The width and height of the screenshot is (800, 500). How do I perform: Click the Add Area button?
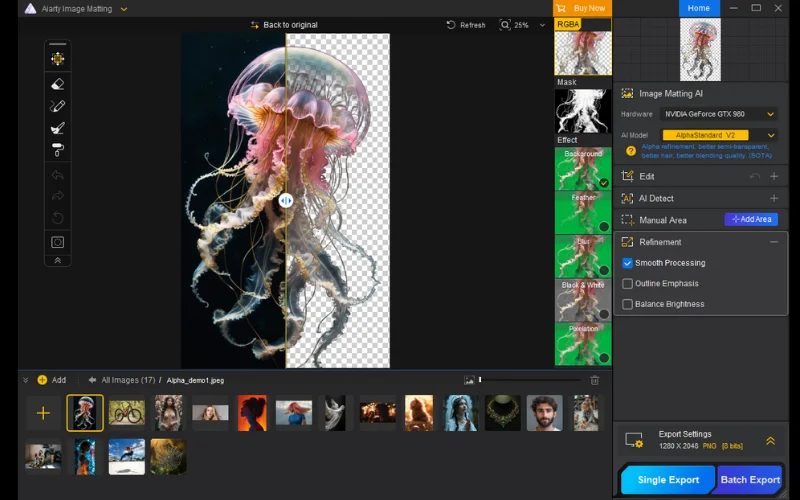tap(751, 219)
